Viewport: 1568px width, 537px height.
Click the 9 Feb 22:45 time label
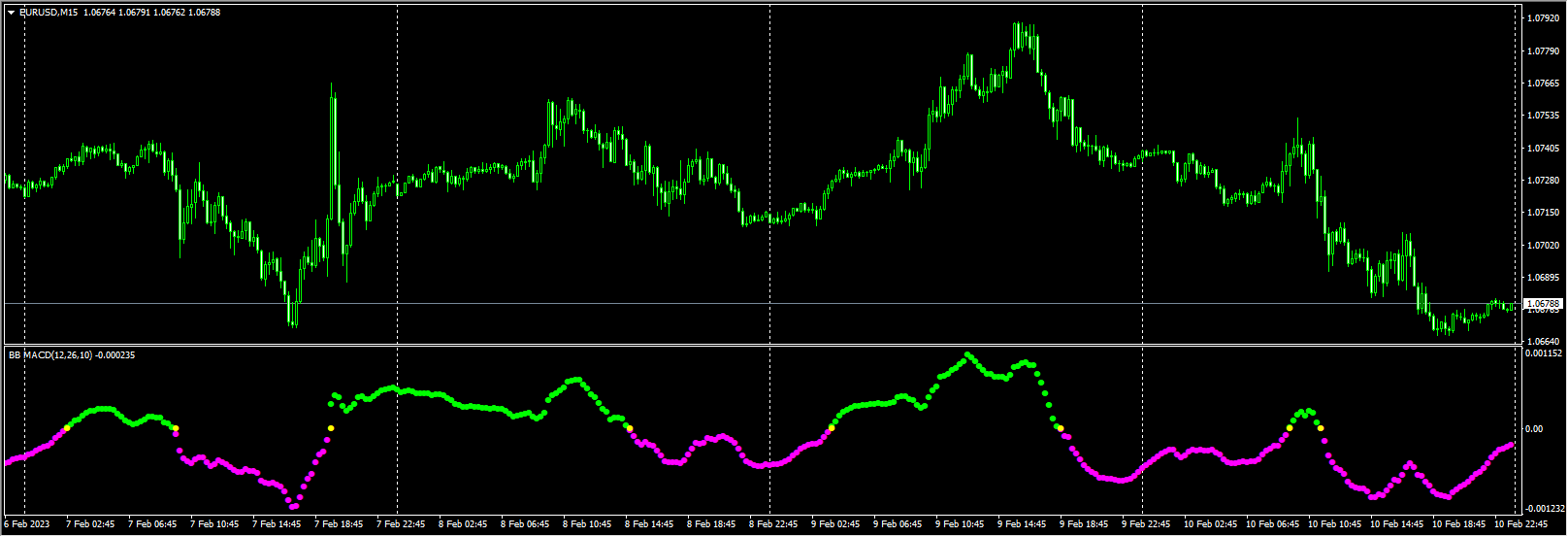click(x=1145, y=524)
